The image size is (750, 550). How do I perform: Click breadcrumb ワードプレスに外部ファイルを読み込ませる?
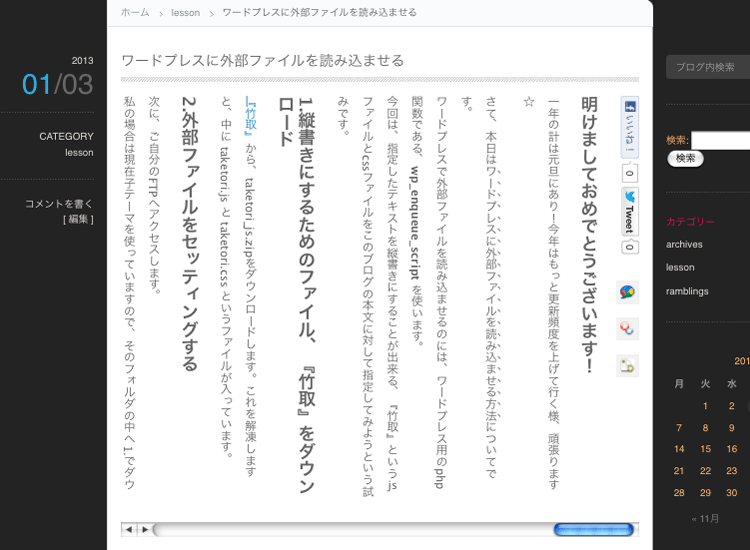click(x=320, y=12)
